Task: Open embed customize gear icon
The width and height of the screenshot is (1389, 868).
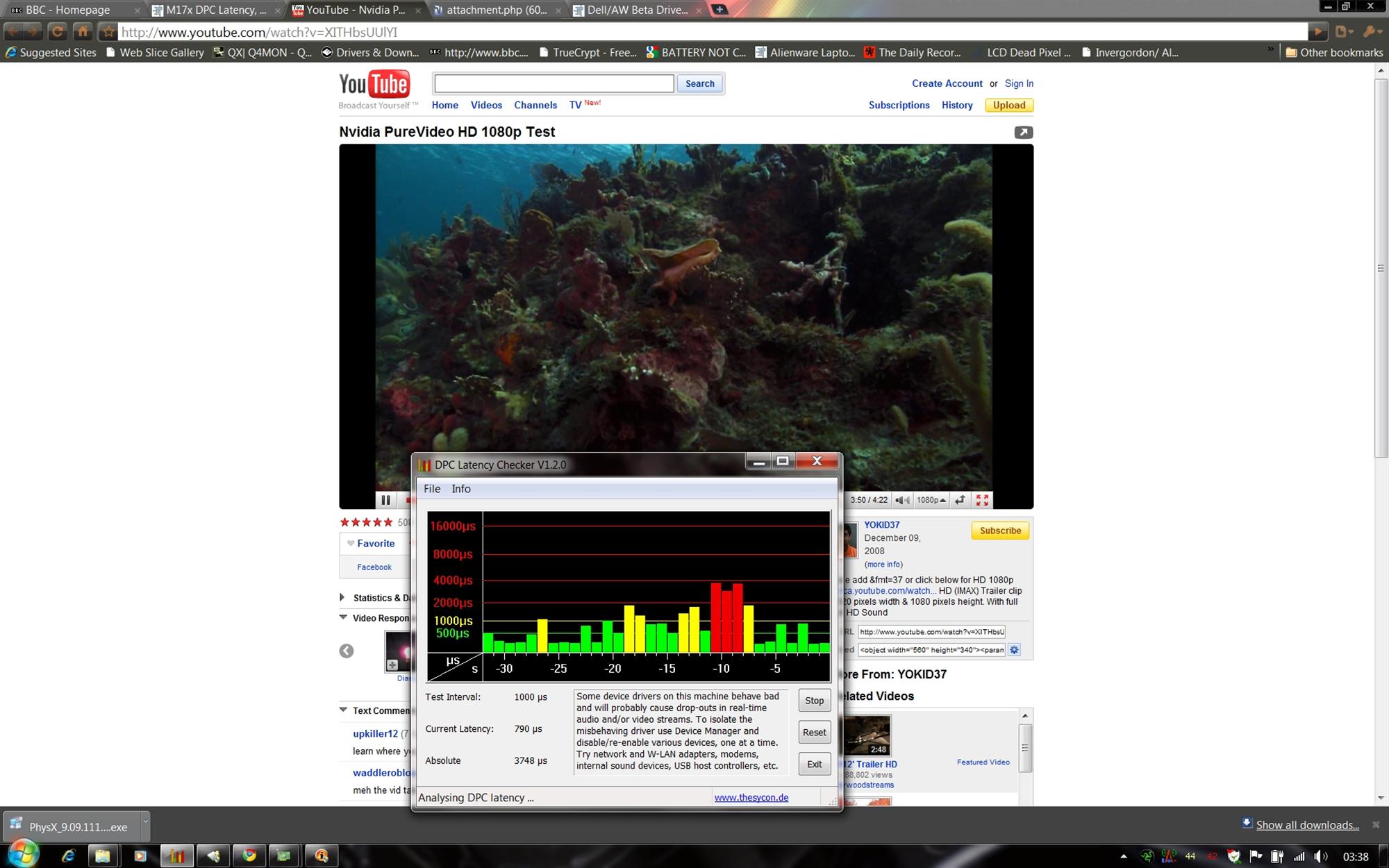Action: (x=1014, y=650)
